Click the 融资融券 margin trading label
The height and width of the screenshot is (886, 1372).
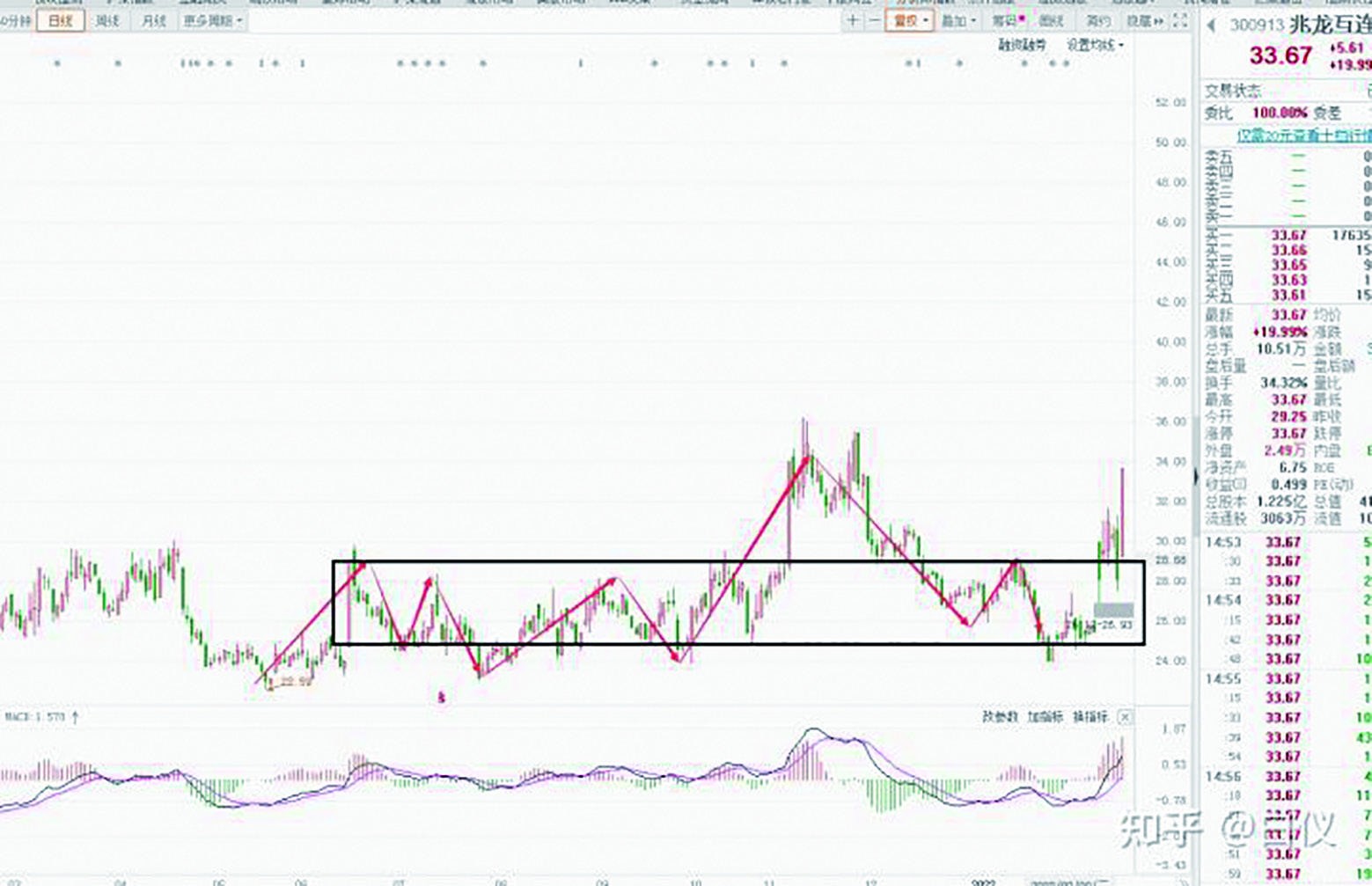pos(1022,45)
